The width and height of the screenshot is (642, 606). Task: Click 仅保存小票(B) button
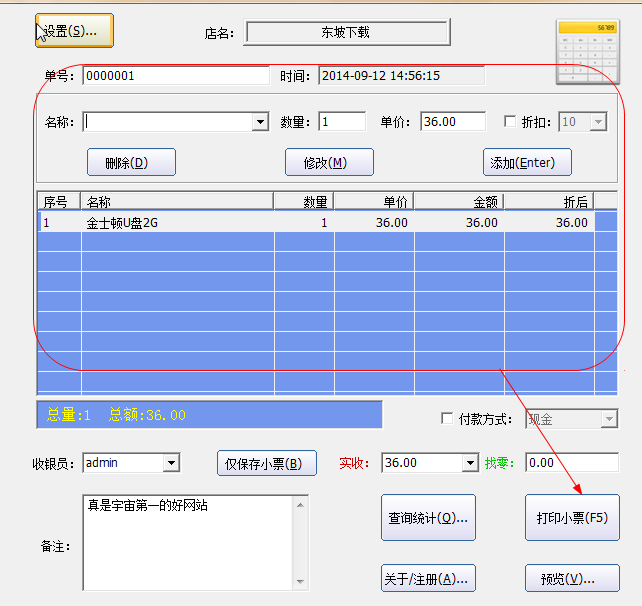(267, 463)
